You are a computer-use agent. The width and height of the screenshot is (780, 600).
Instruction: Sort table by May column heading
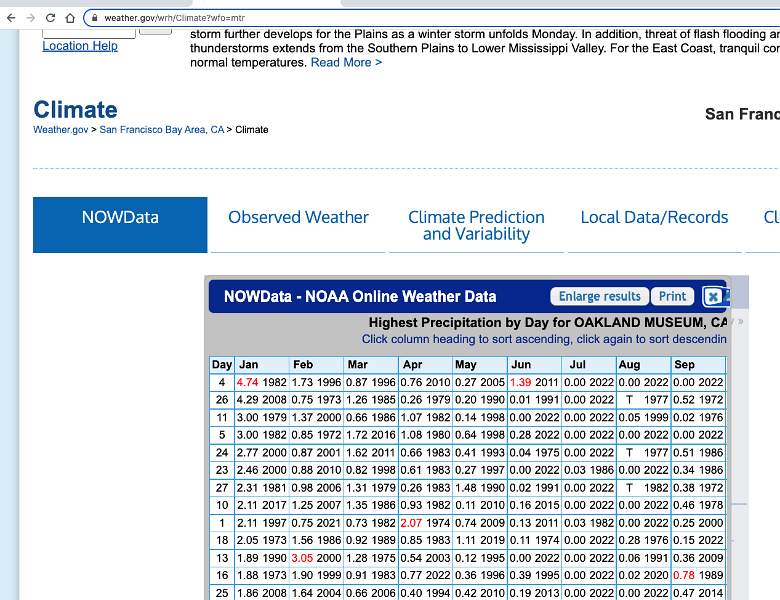click(x=480, y=365)
